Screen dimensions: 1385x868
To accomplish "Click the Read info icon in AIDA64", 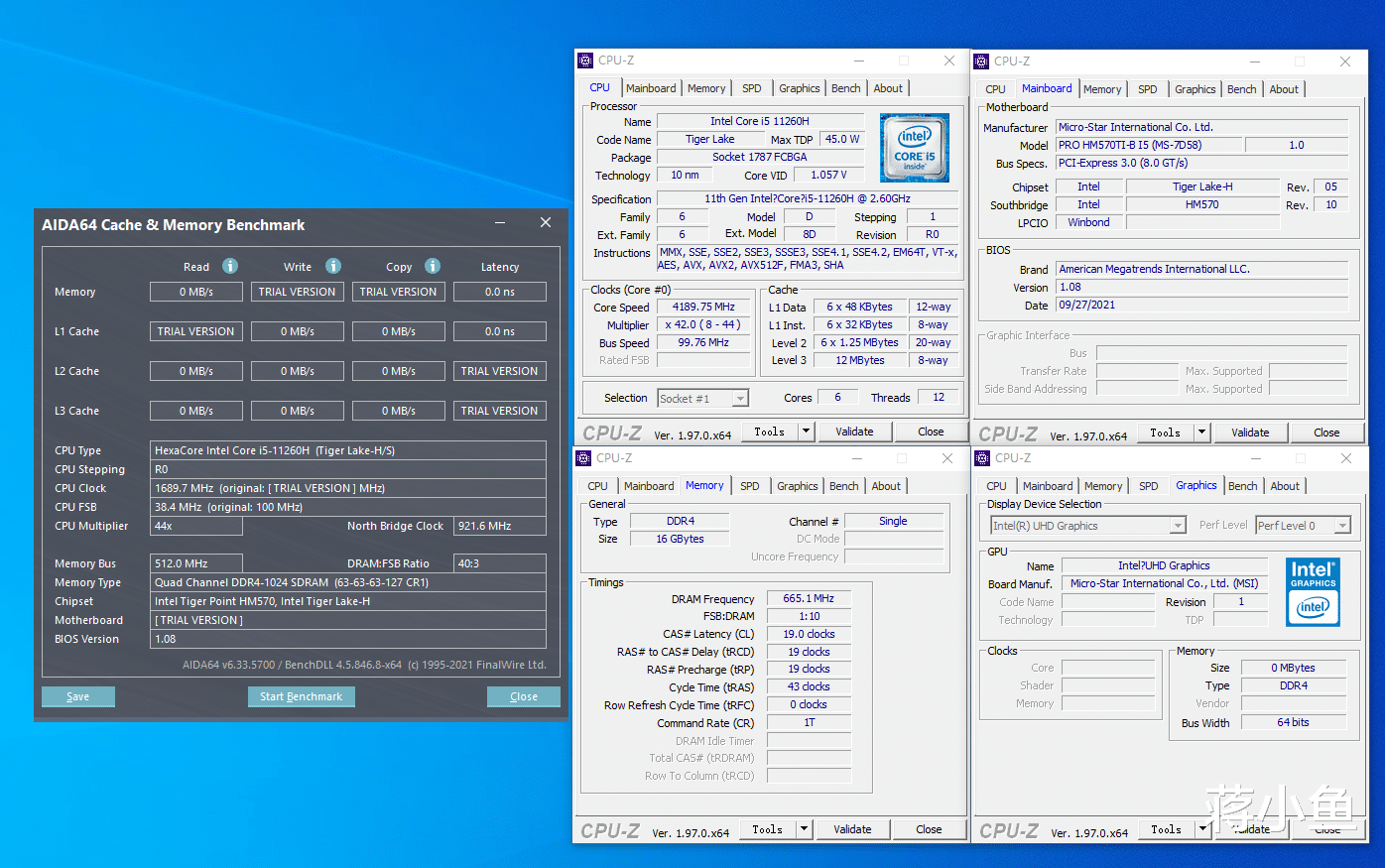I will coord(230,266).
